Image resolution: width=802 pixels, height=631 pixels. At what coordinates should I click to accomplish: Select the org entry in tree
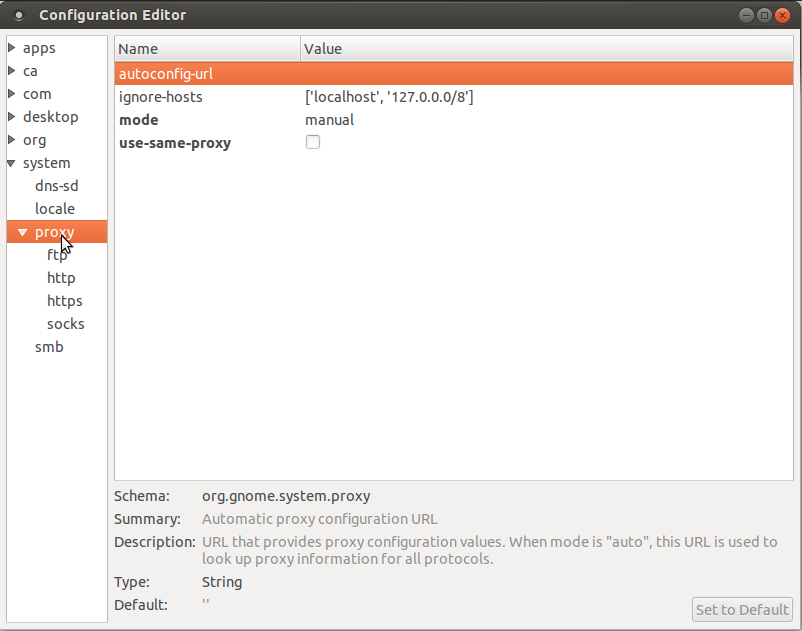coord(35,140)
